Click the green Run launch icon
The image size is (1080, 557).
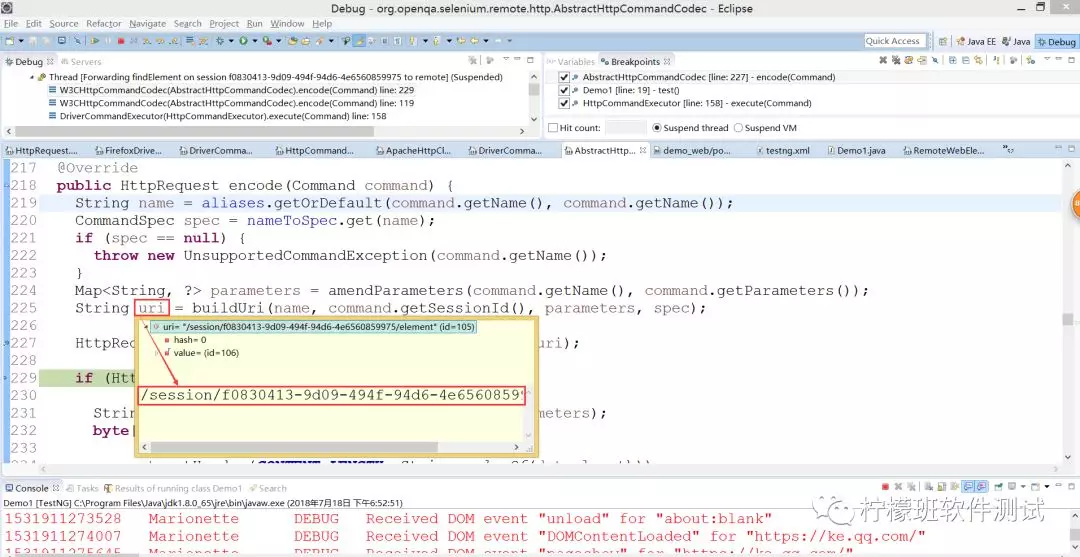[243, 41]
